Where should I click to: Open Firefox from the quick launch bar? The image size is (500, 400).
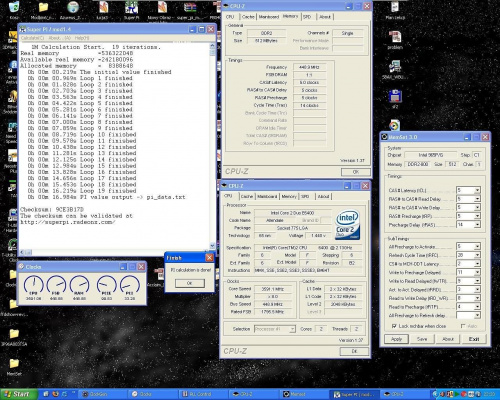point(56,394)
